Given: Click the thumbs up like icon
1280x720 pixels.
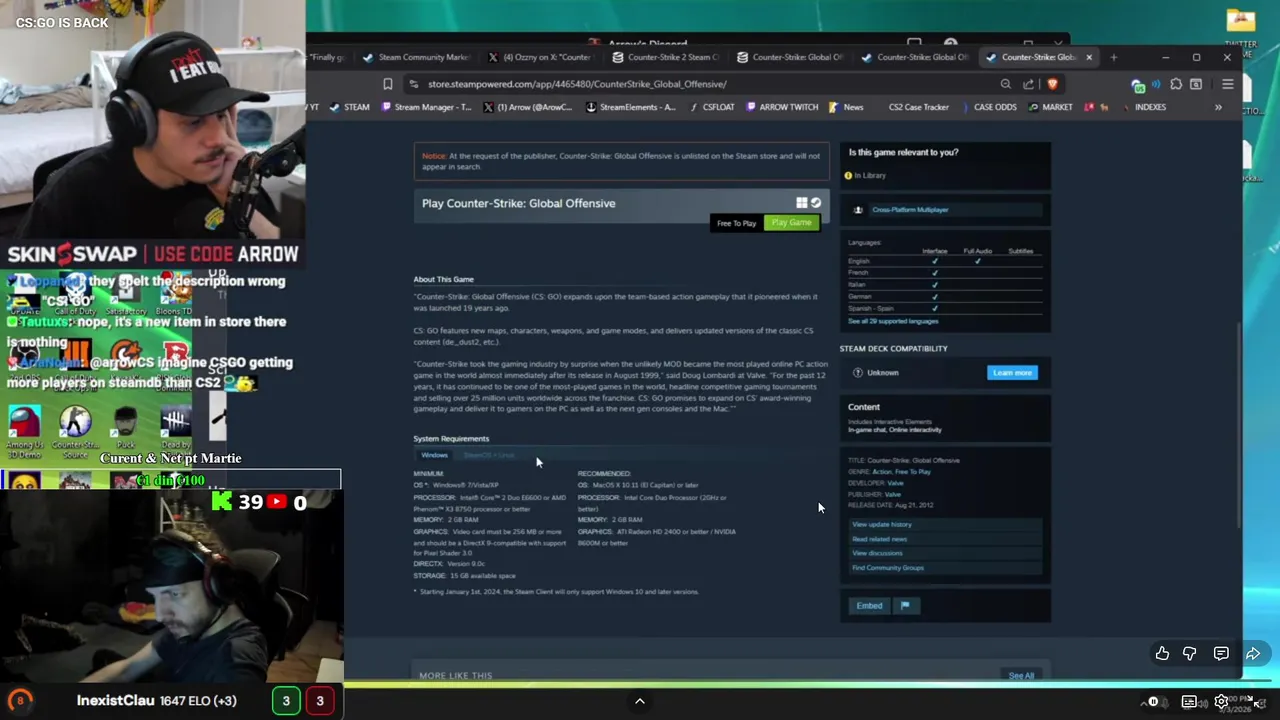Looking at the screenshot, I should coord(1162,653).
